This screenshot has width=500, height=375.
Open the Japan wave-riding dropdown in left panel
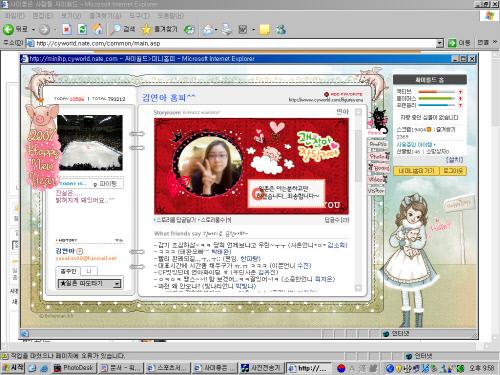pos(90,284)
